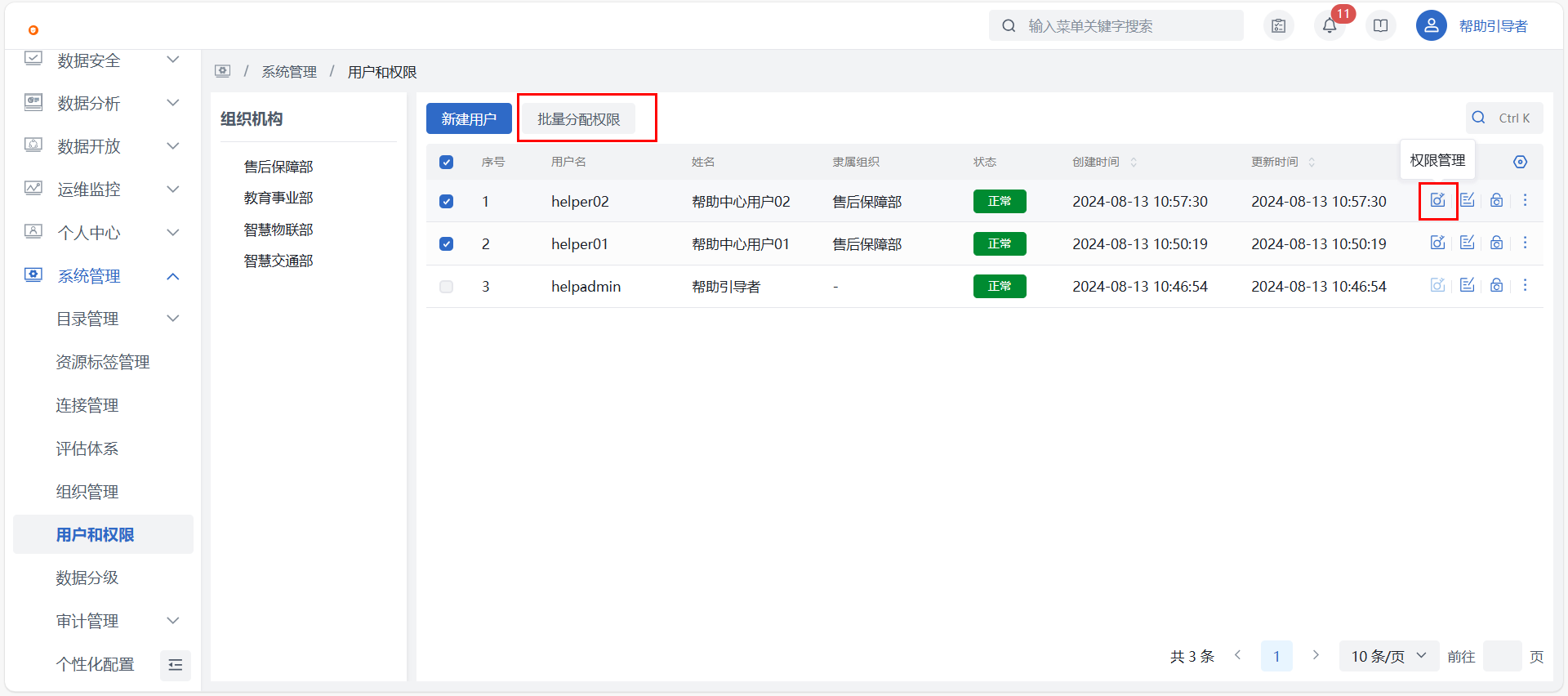Viewport: 1568px width, 696px height.
Task: Select 智慧物联部 in organization tree
Action: 278,230
